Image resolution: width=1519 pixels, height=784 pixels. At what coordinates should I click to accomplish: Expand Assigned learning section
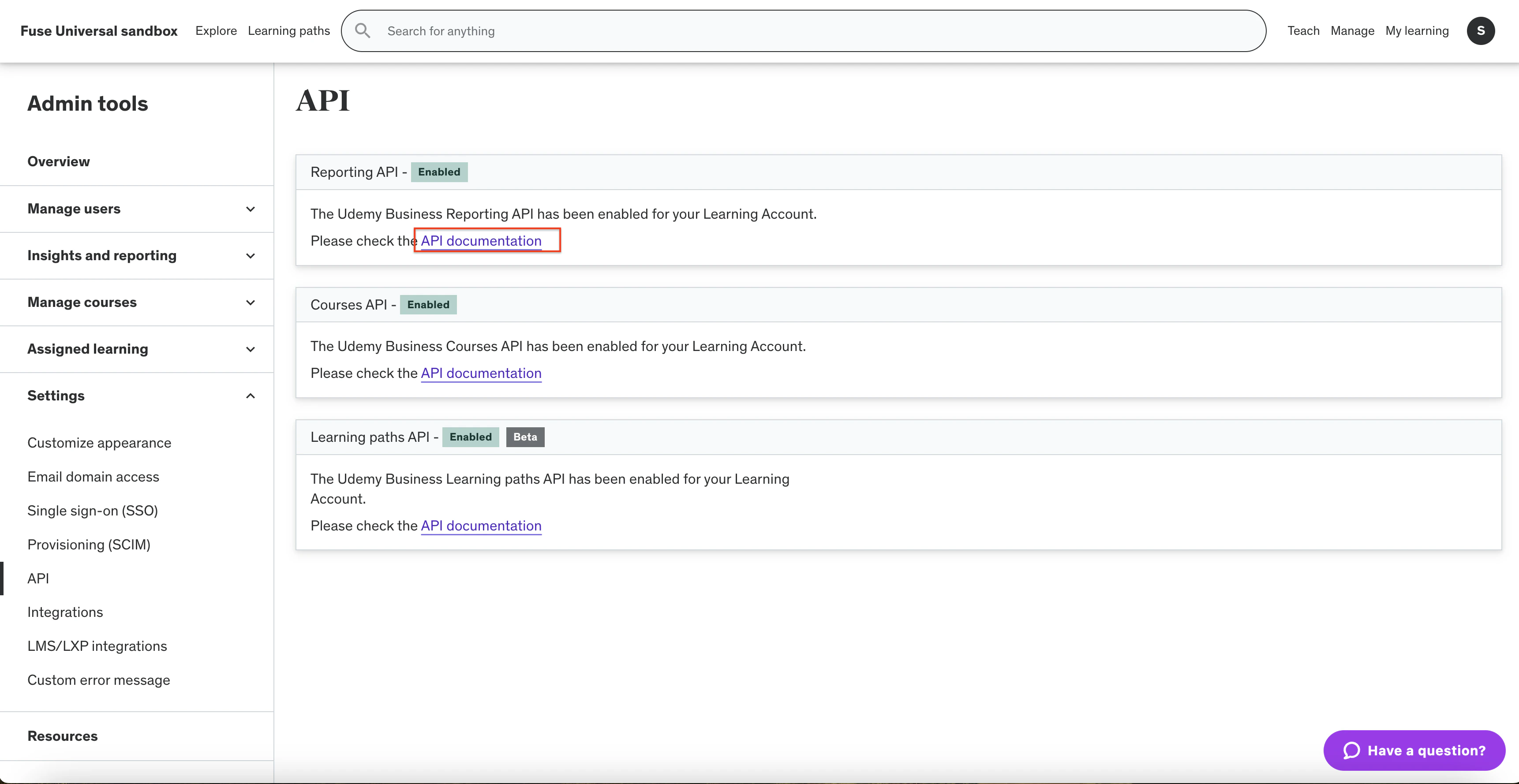(250, 349)
